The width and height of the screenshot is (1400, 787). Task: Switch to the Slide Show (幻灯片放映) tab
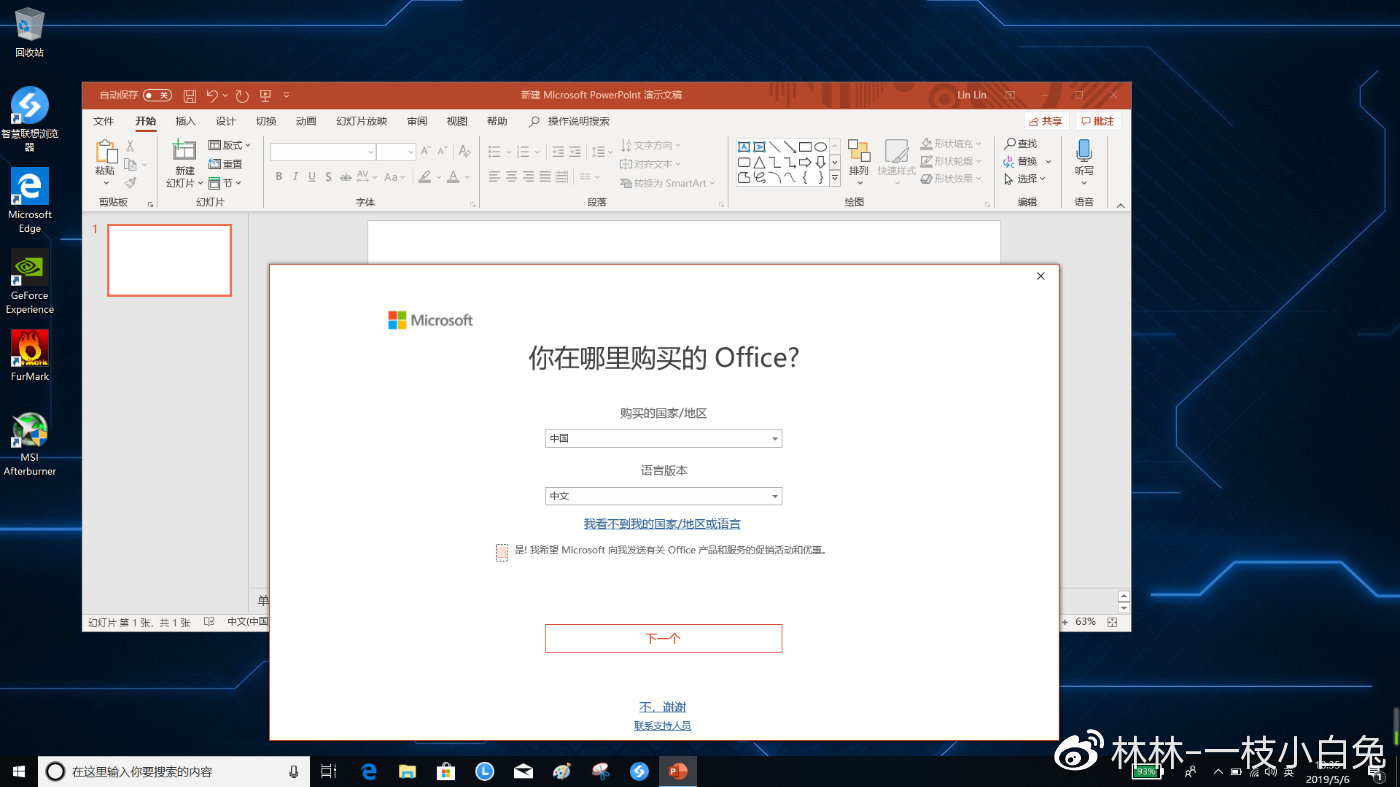(361, 121)
